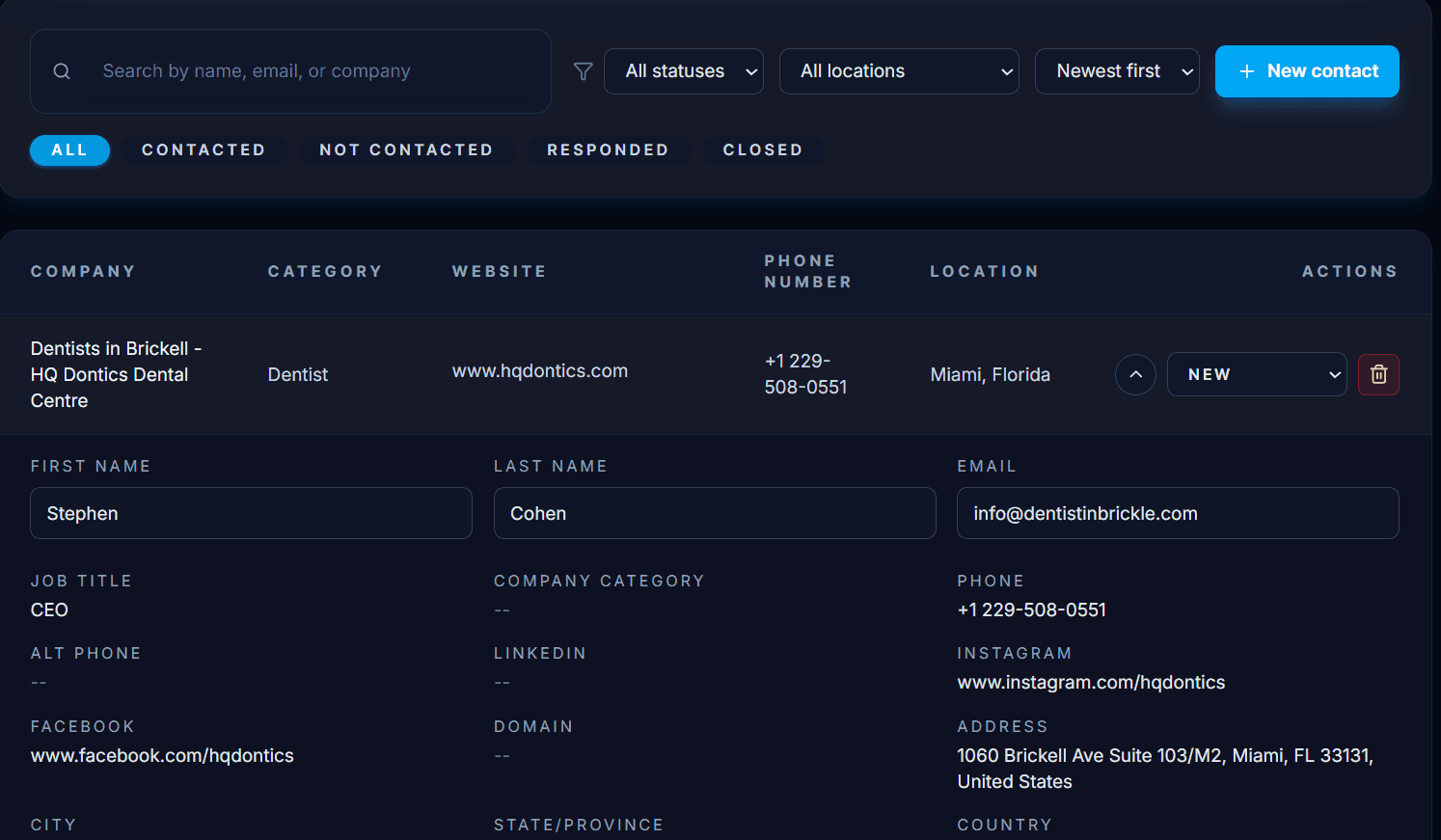Edit the First Name field containing Stephen
The image size is (1441, 840).
point(251,513)
